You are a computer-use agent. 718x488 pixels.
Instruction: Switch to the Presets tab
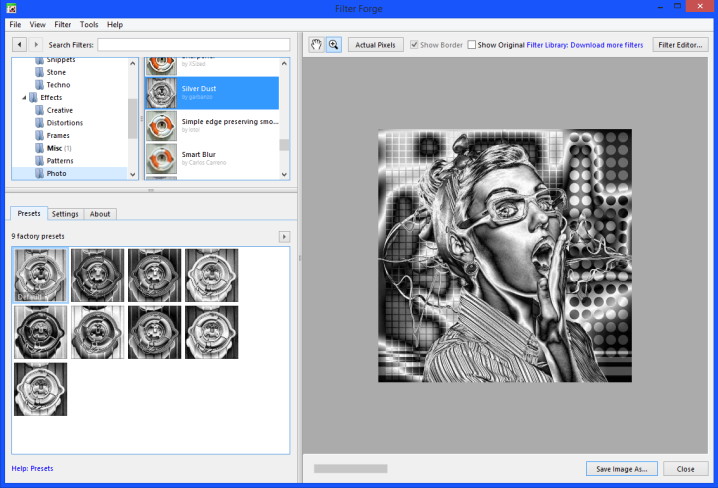pyautogui.click(x=29, y=213)
